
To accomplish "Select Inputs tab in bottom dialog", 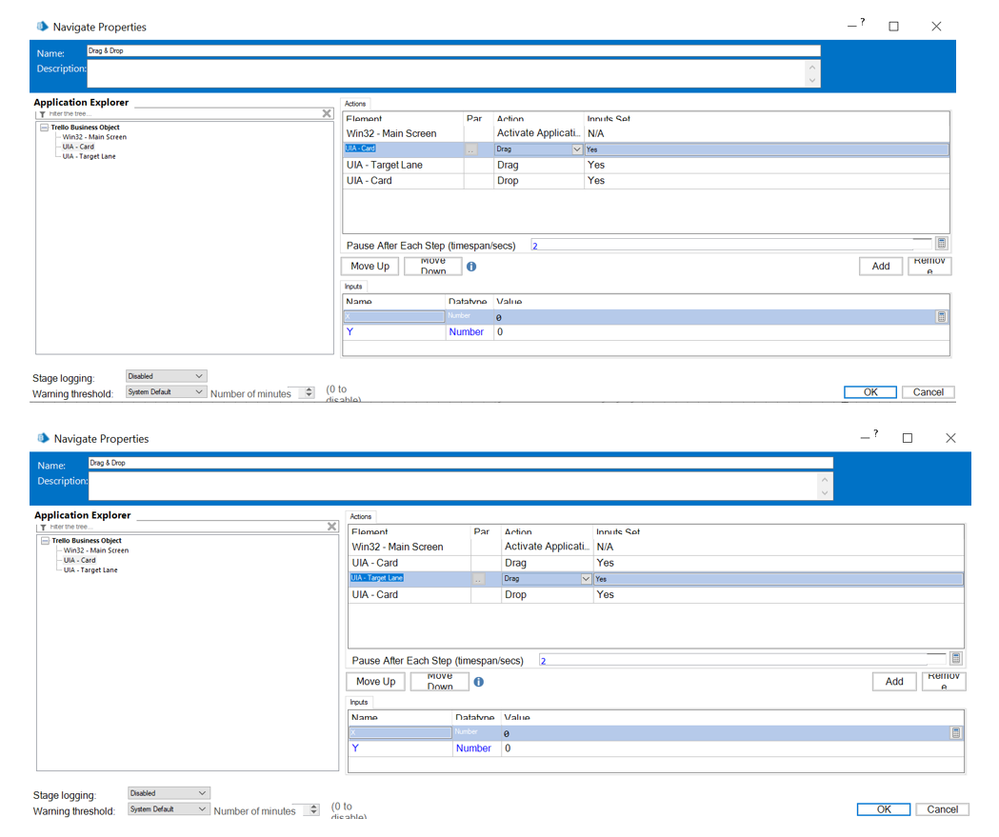I will click(359, 702).
